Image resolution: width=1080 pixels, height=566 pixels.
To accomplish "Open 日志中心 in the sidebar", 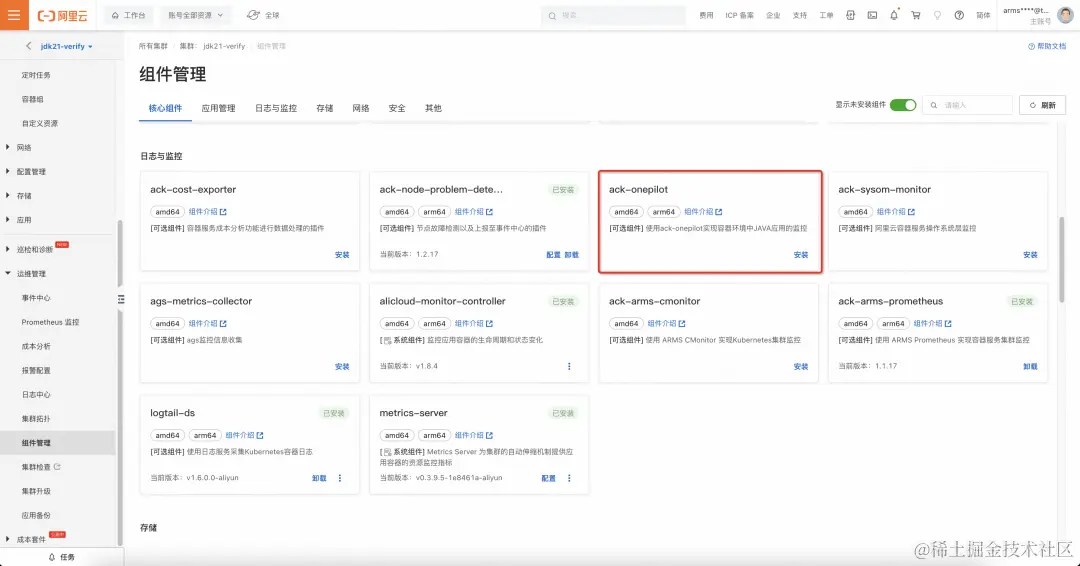I will tap(36, 395).
